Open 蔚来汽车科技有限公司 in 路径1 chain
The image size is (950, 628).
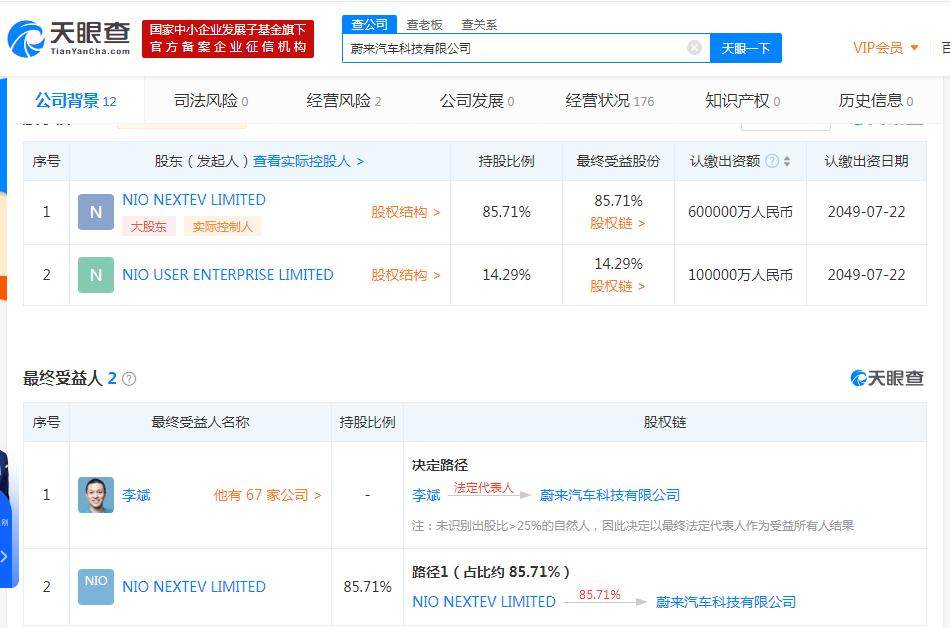[x=726, y=602]
